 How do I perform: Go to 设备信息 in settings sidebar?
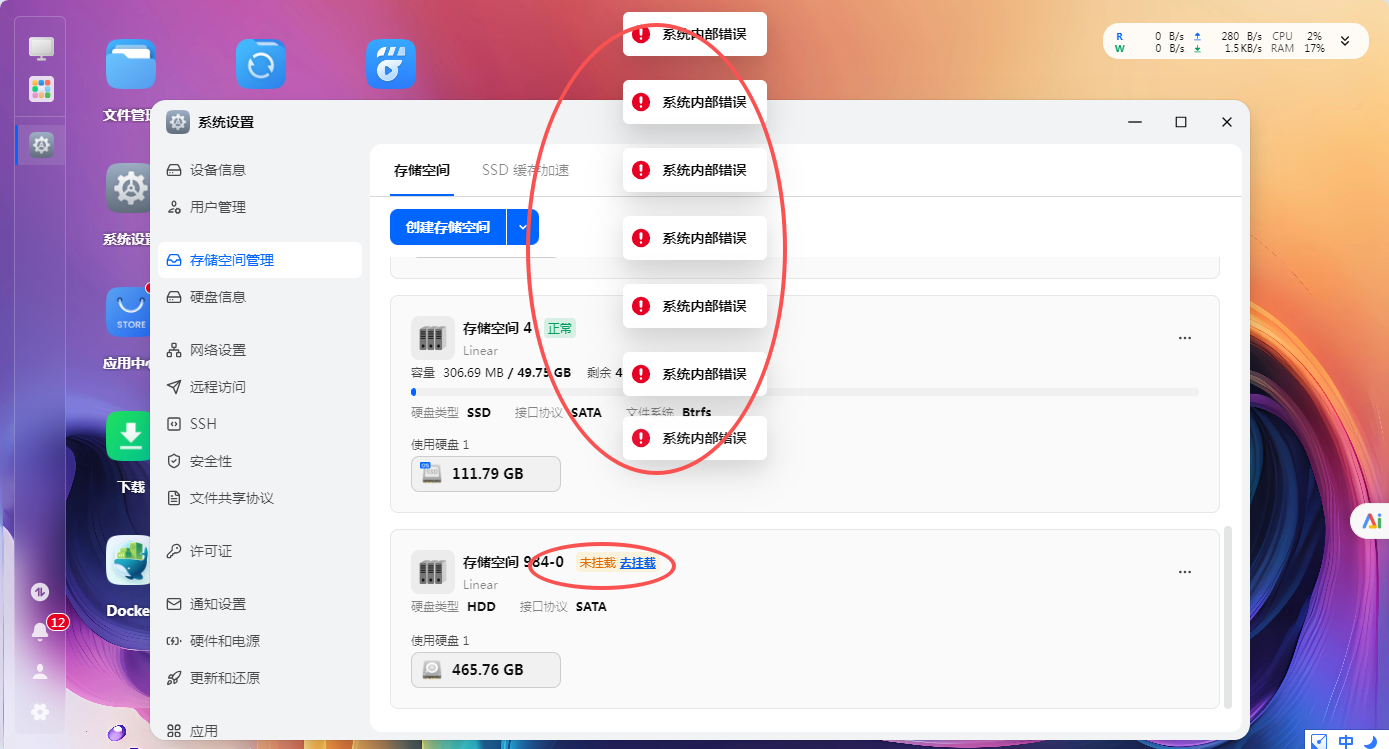[260, 170]
